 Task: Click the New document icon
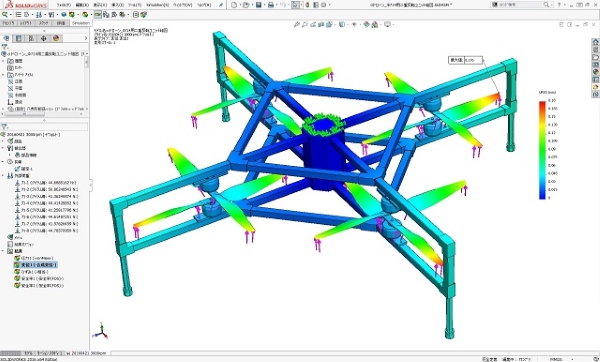click(x=234, y=5)
